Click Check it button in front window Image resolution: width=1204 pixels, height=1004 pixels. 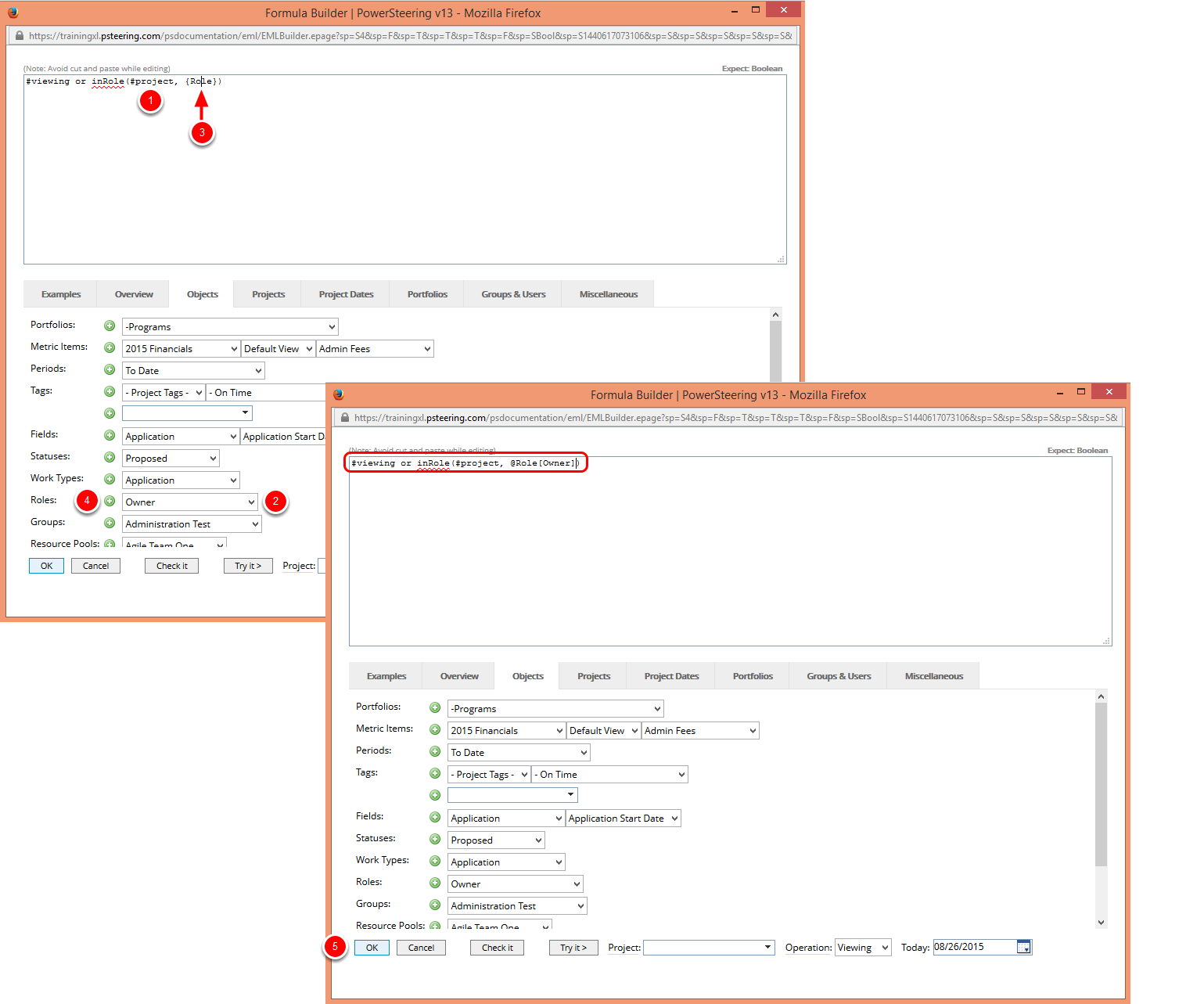click(498, 948)
